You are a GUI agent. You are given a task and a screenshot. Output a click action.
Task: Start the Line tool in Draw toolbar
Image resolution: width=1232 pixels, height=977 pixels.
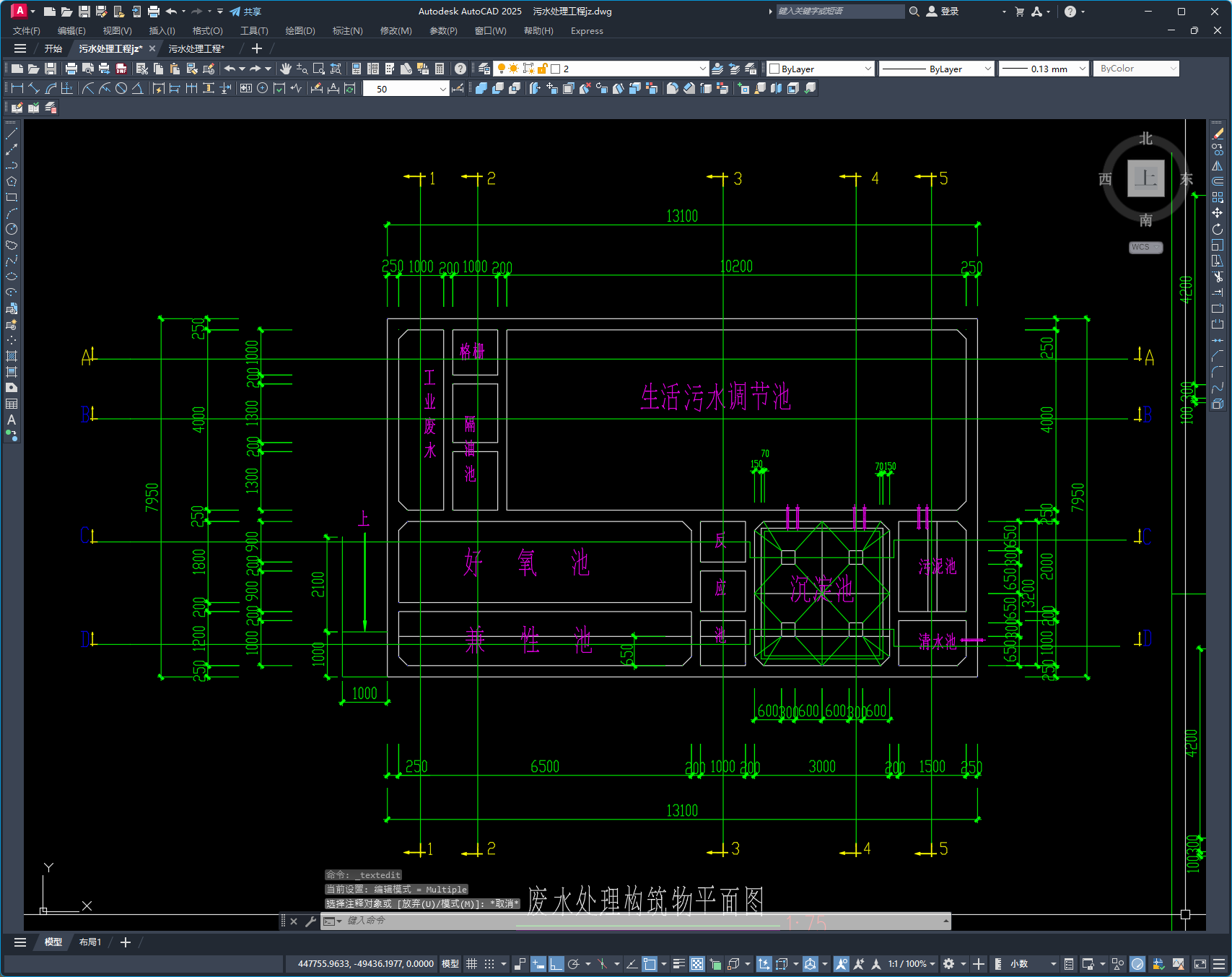[x=12, y=134]
